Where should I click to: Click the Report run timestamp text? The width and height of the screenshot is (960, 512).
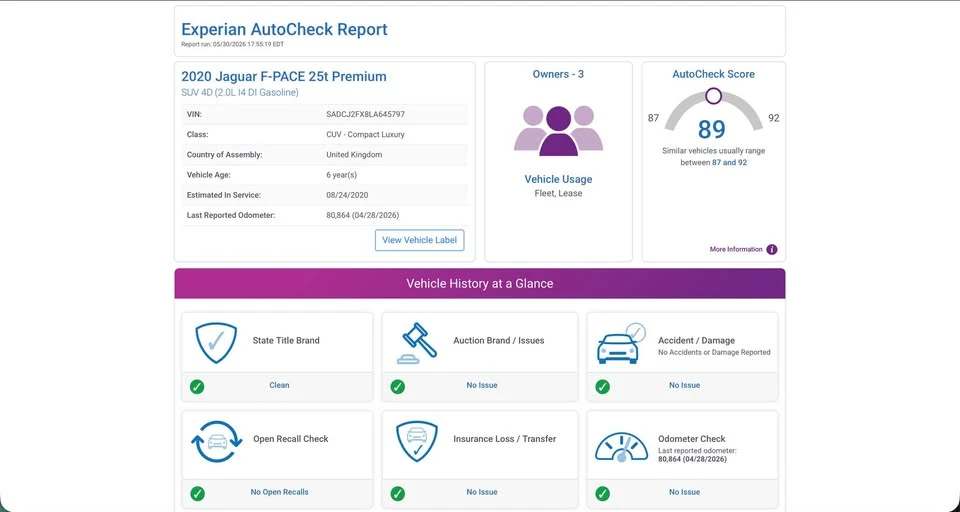point(233,44)
